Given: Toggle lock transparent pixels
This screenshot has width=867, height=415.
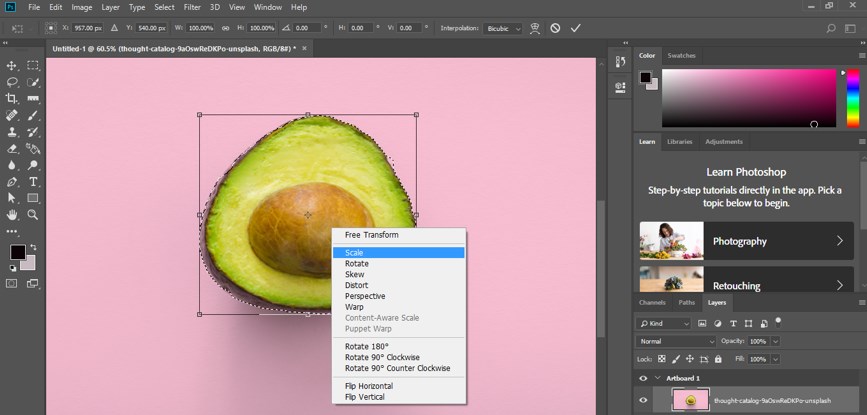Looking at the screenshot, I should point(662,359).
